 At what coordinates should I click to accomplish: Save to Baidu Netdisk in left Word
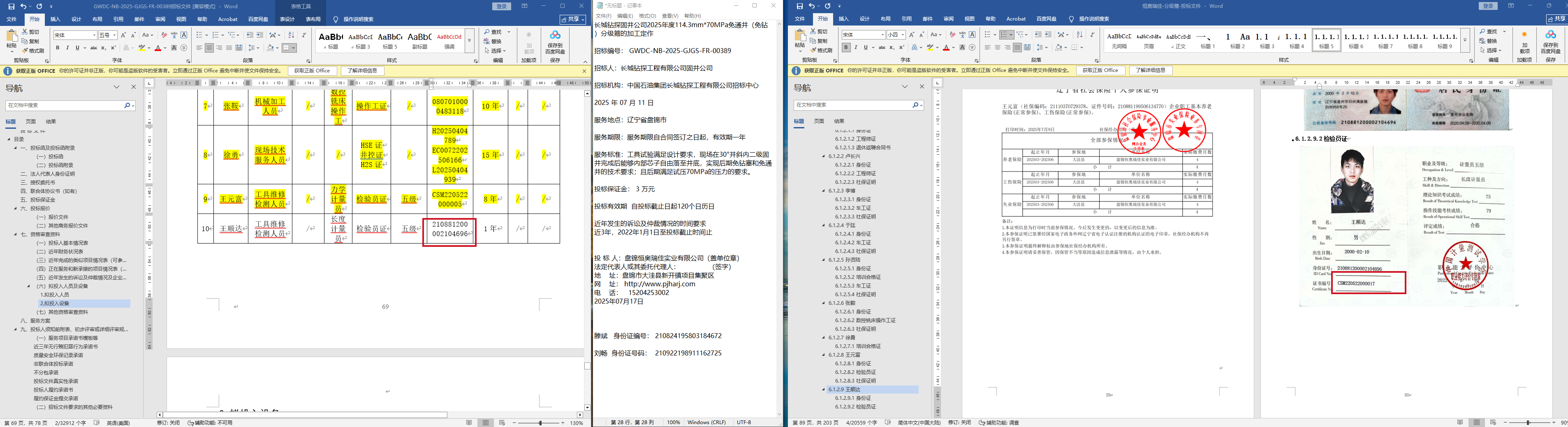pos(554,43)
